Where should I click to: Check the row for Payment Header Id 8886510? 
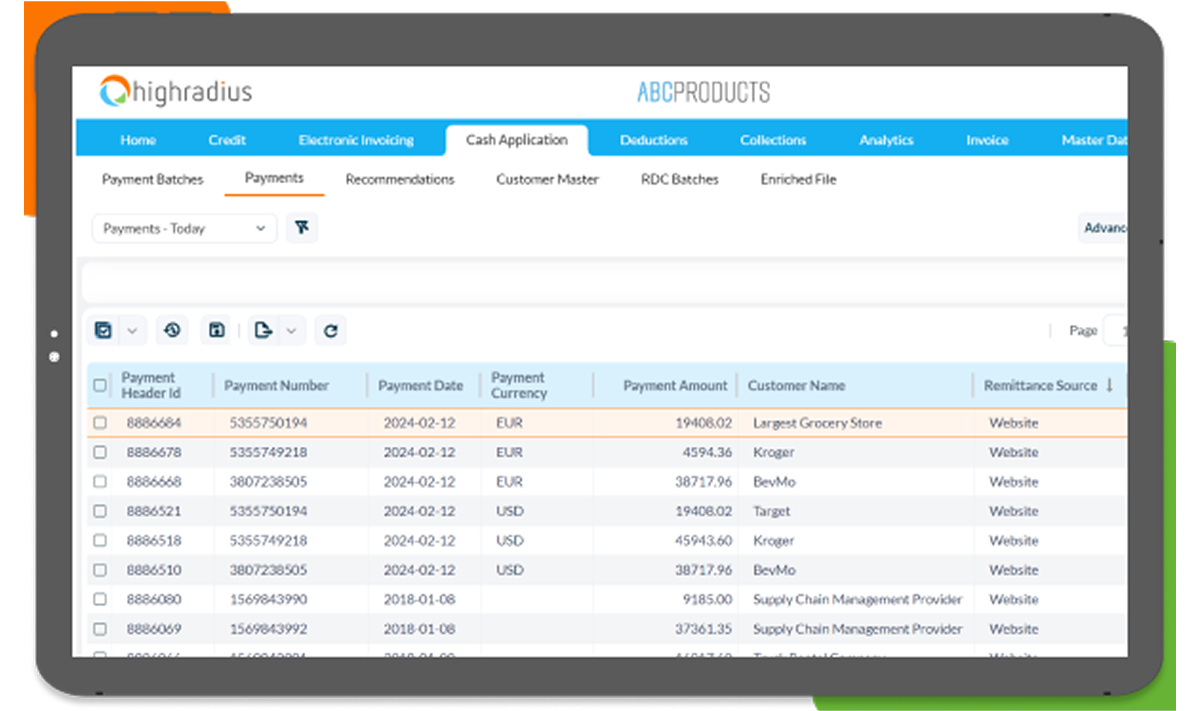100,570
